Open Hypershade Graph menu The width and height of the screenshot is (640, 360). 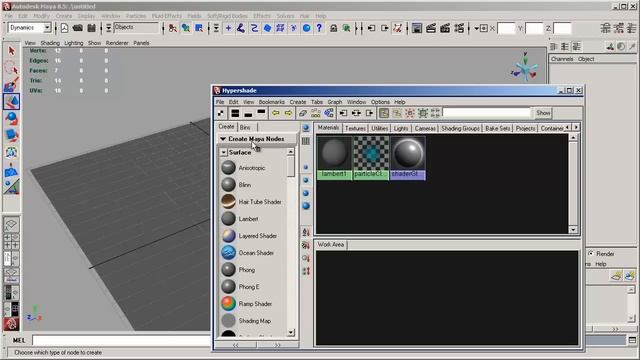pyautogui.click(x=335, y=102)
